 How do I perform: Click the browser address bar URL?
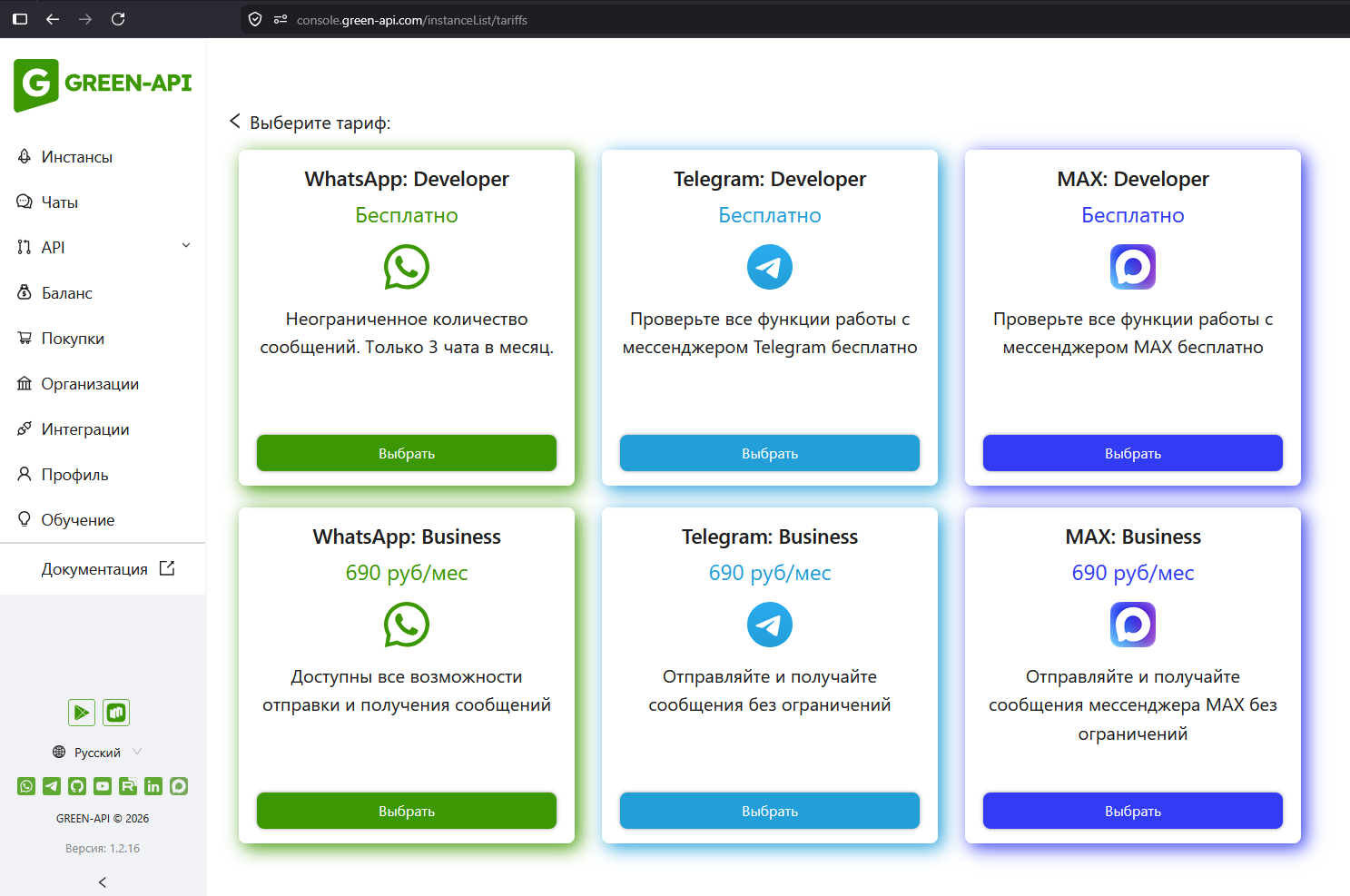coord(412,20)
